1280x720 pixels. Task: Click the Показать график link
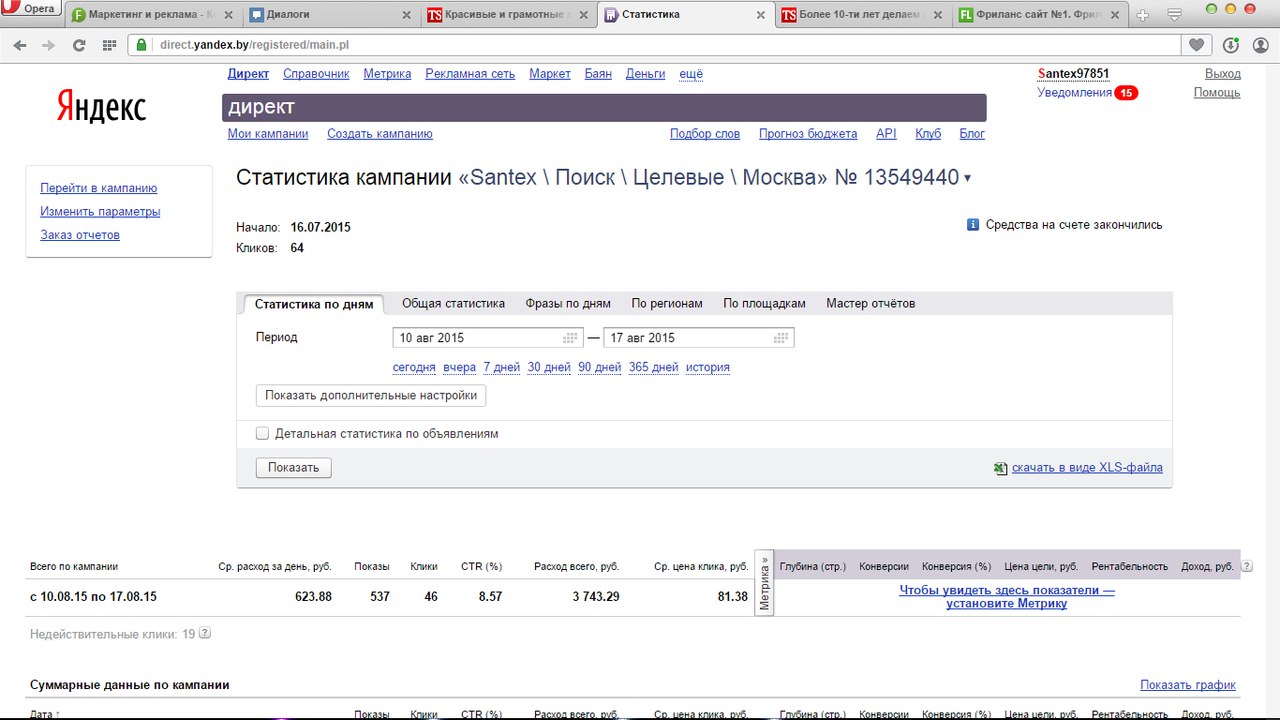tap(1188, 685)
